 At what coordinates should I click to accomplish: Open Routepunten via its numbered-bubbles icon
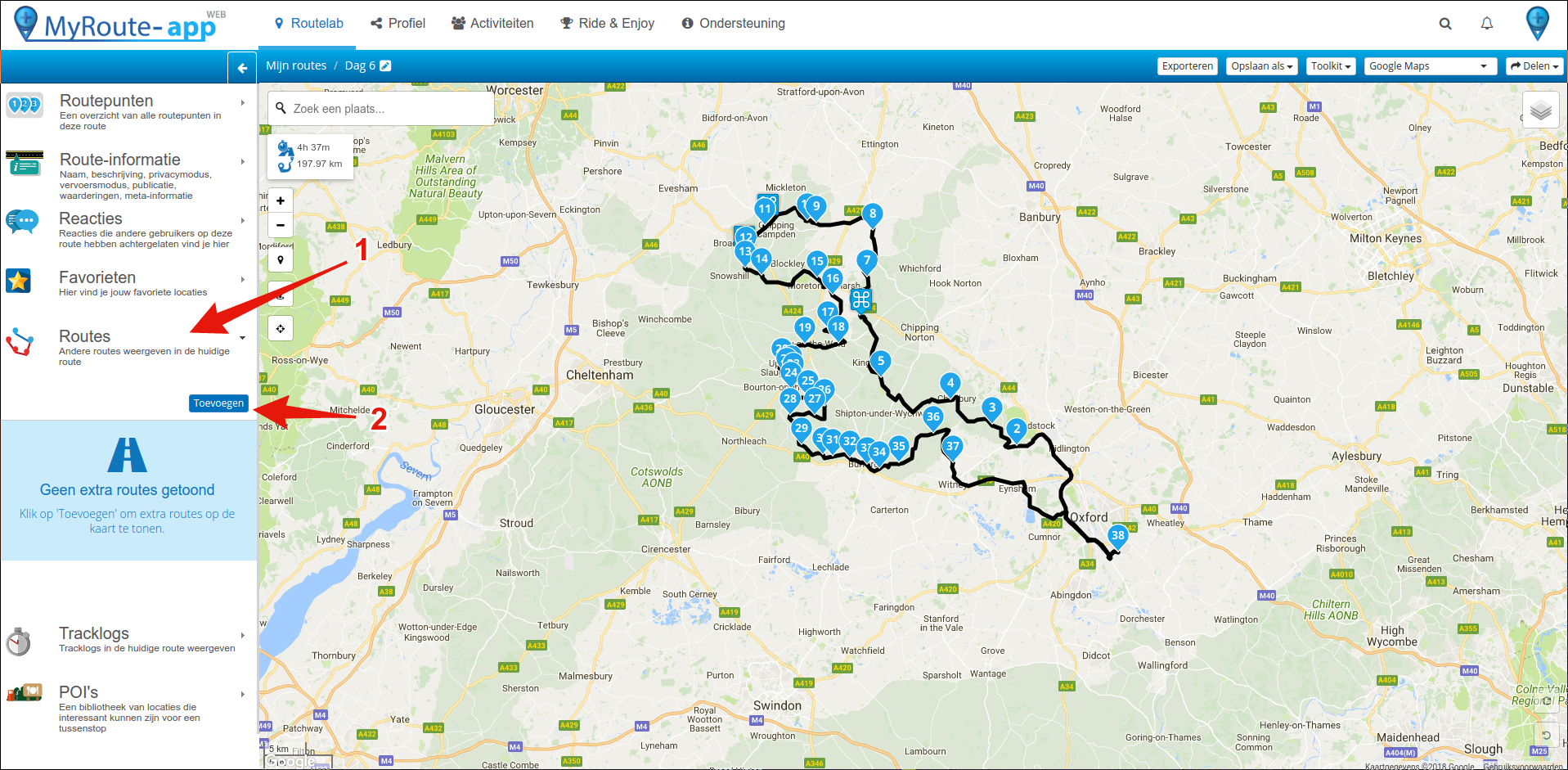pyautogui.click(x=25, y=105)
